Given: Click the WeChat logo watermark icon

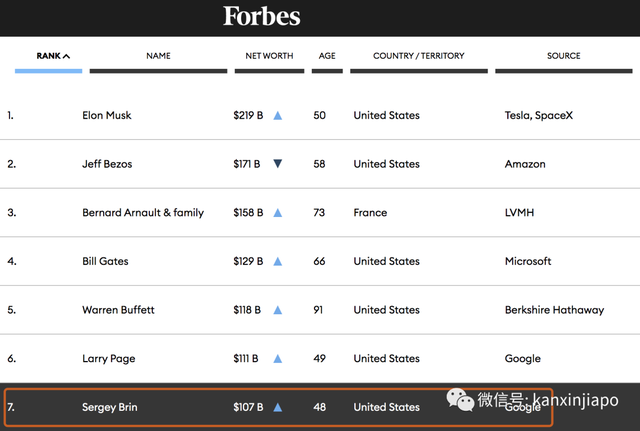Looking at the screenshot, I should coord(460,400).
